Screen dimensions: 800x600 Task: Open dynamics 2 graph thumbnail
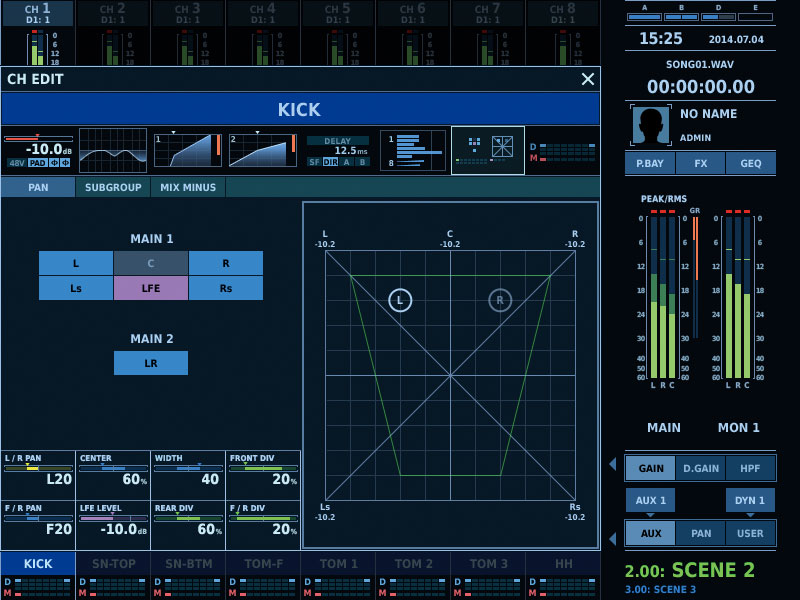point(263,150)
